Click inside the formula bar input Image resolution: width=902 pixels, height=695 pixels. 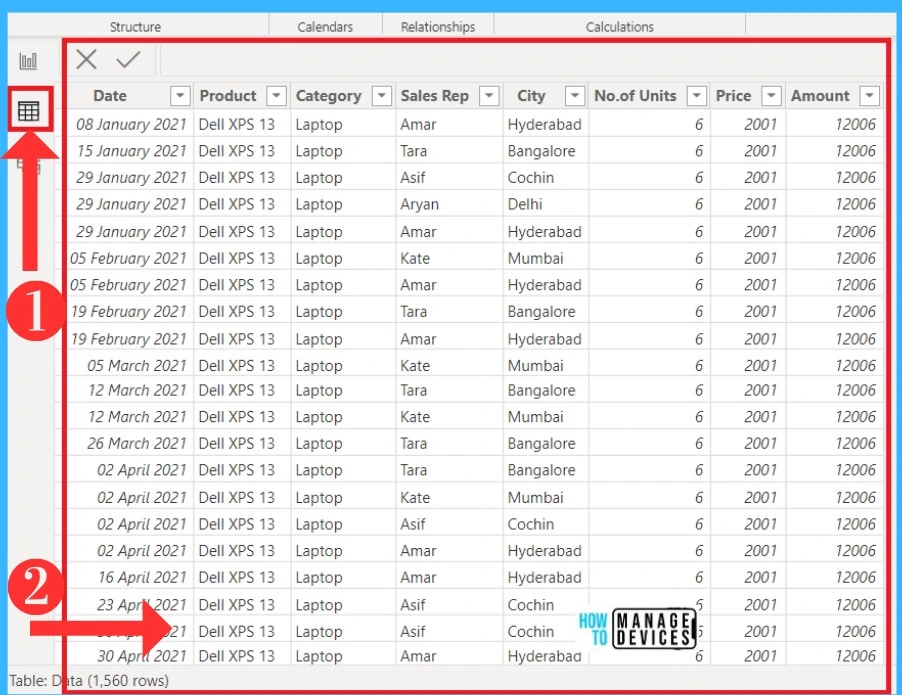tap(521, 60)
